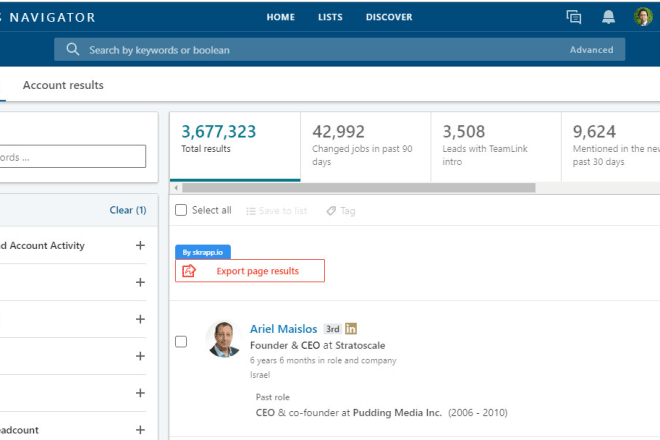
Task: Click the 'Israel' location text
Action: tap(260, 375)
